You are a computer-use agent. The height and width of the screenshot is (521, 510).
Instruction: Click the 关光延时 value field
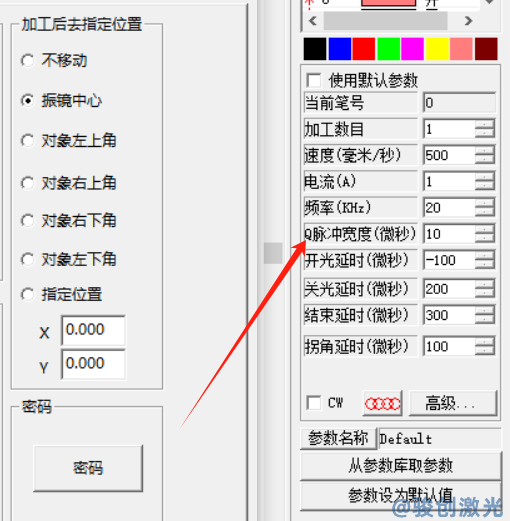click(x=449, y=289)
